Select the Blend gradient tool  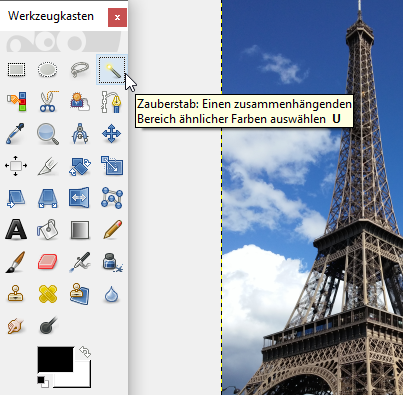(x=80, y=230)
